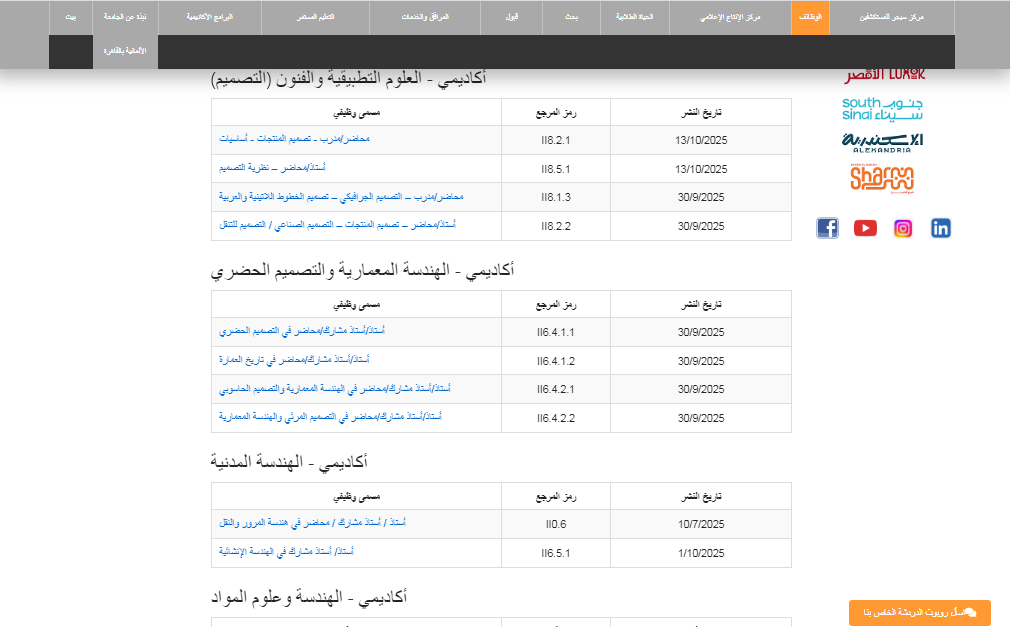Open the chatbot button at bottom right
1010x627 pixels.
pos(919,612)
